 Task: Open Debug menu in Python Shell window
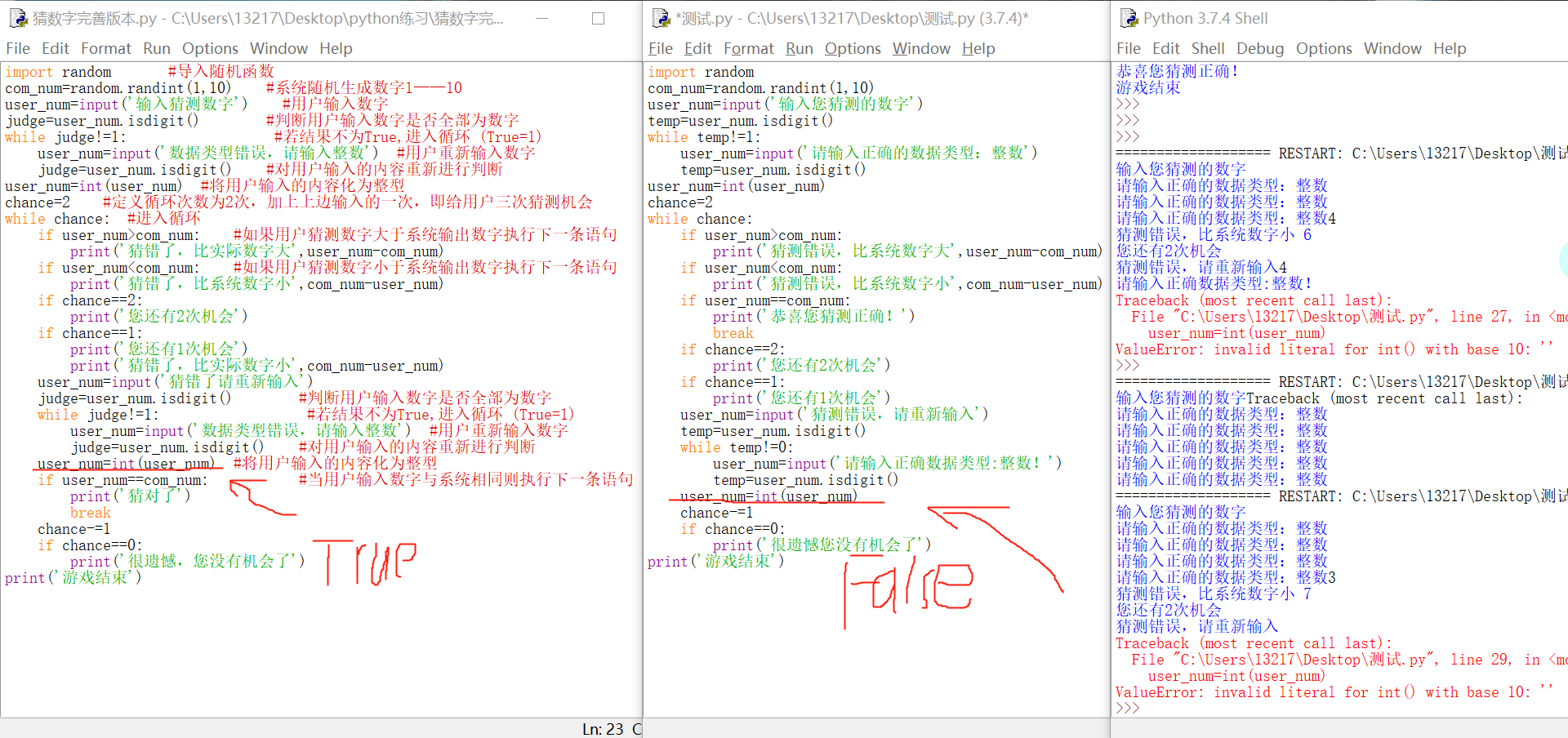pos(1260,49)
